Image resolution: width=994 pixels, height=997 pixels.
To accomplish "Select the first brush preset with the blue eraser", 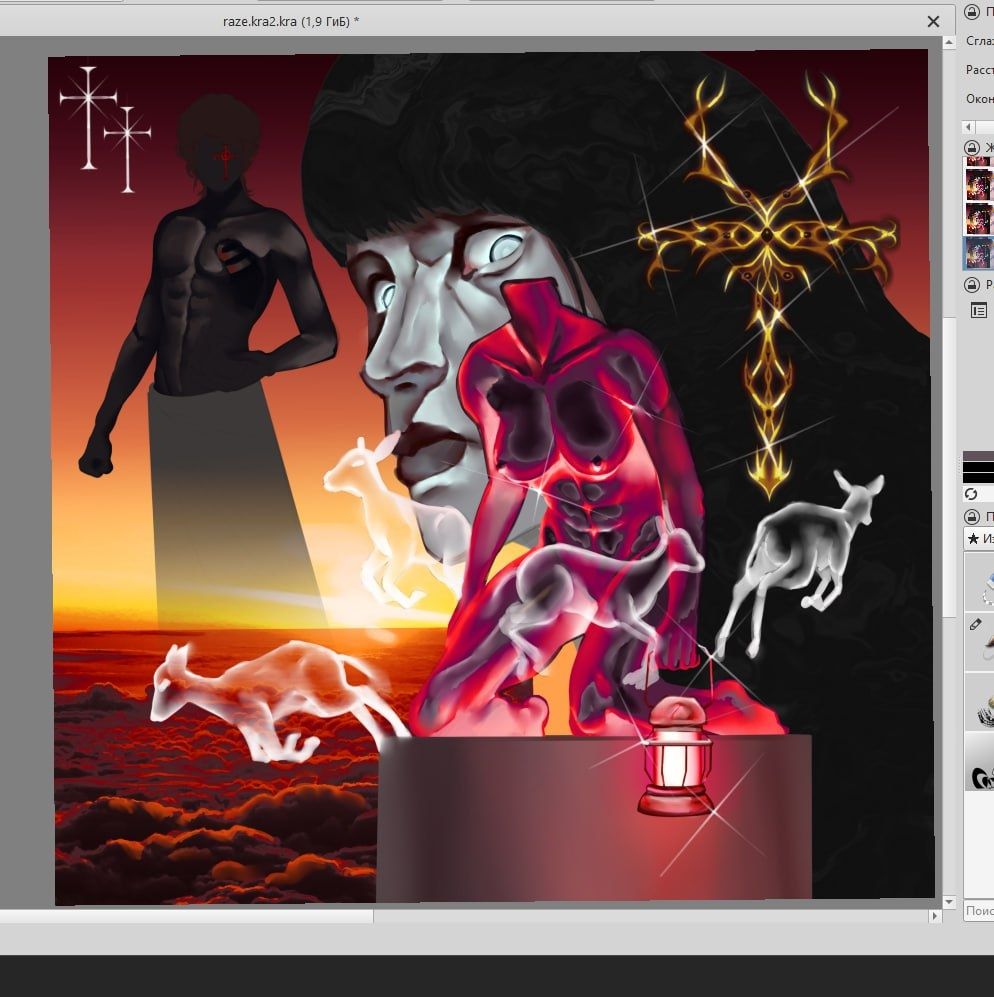I will (979, 582).
